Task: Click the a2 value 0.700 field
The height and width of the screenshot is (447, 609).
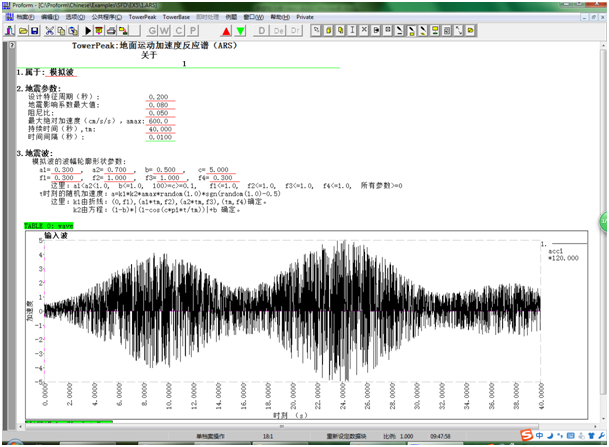Action: [x=117, y=170]
